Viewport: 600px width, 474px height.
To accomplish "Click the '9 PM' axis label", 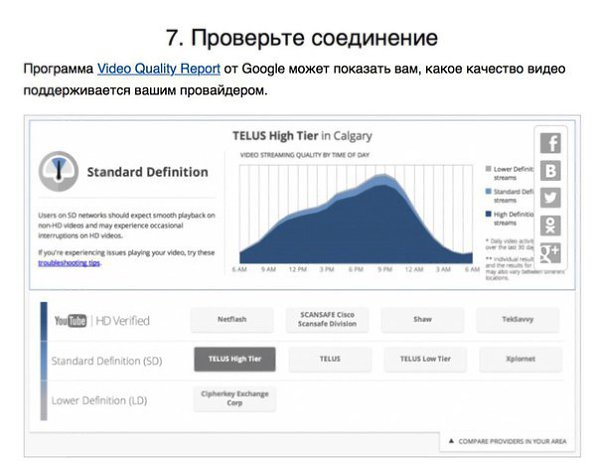I will [x=385, y=269].
